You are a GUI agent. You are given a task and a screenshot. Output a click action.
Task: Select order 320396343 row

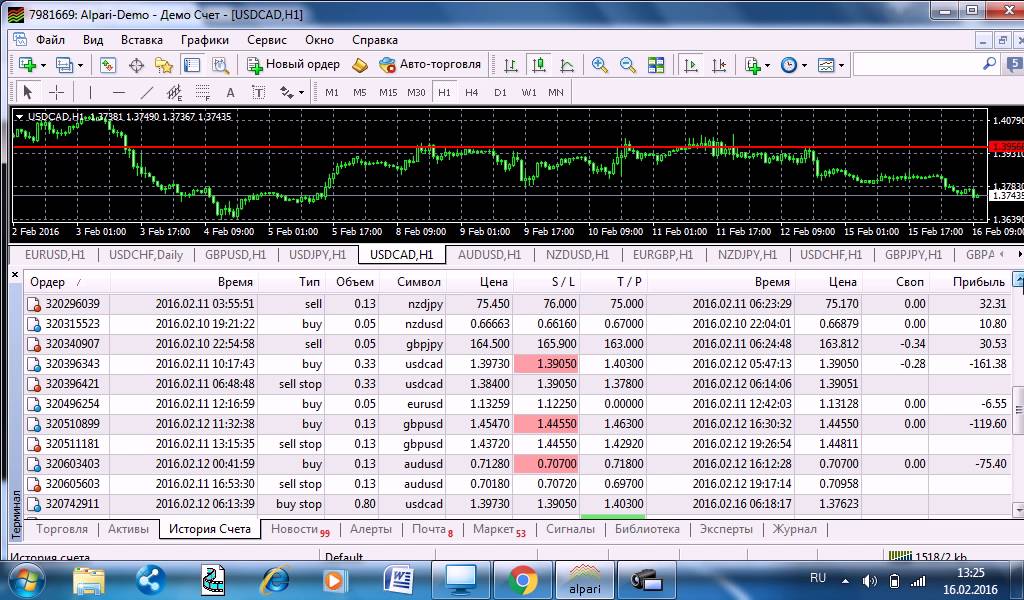click(x=519, y=364)
